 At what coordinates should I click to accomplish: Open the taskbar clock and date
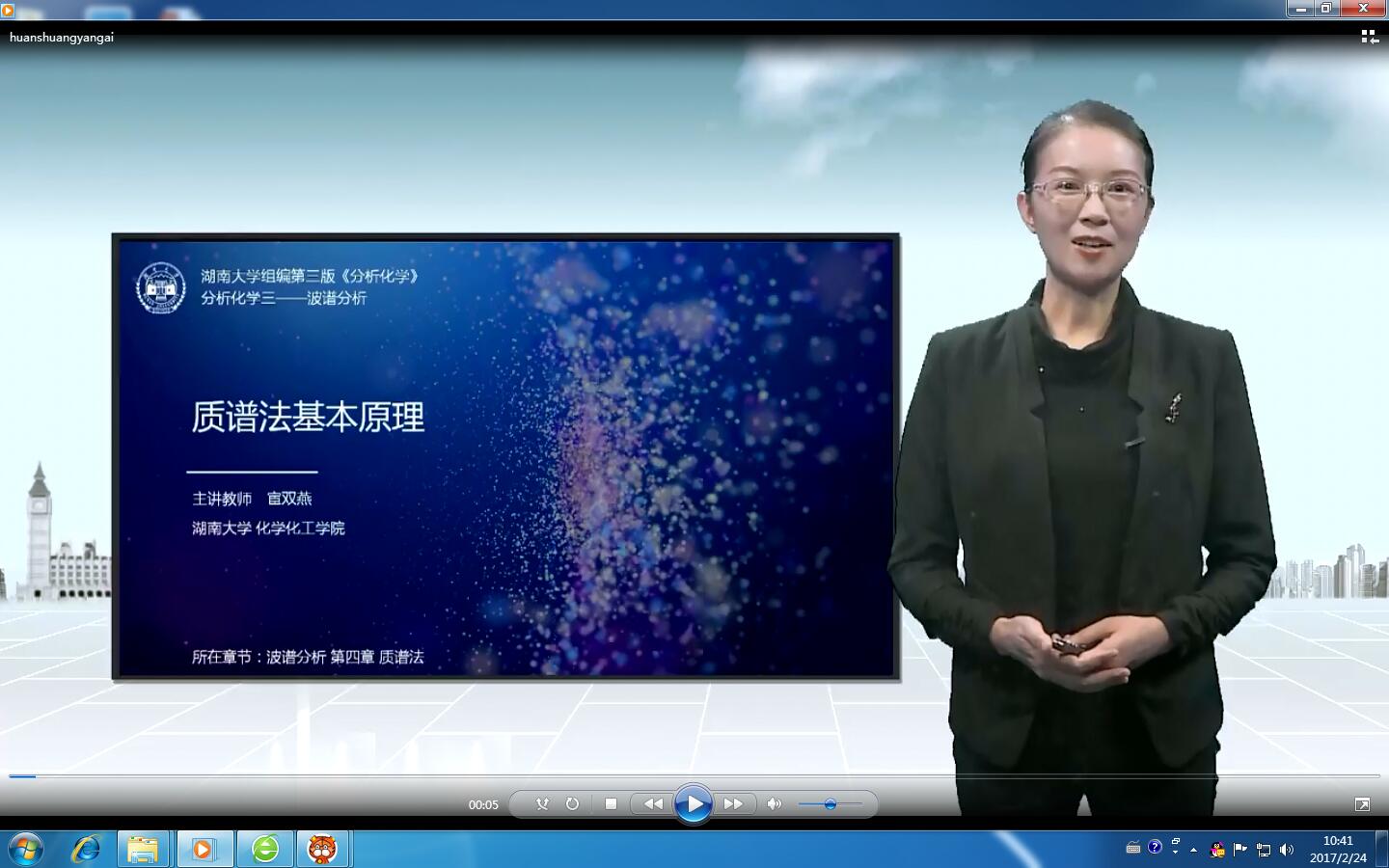[x=1338, y=849]
